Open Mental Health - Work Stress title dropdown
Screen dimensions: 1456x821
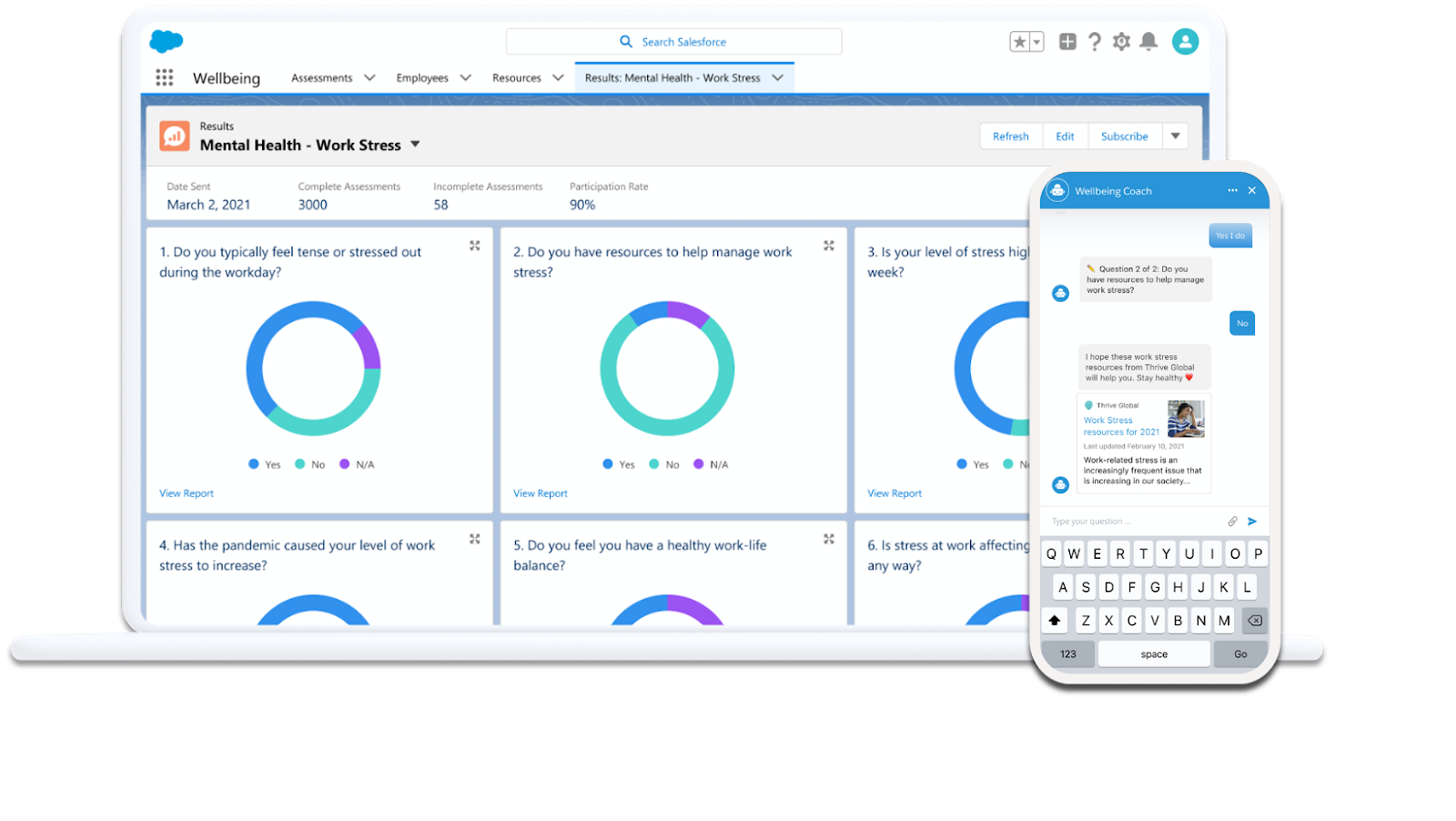pos(415,145)
